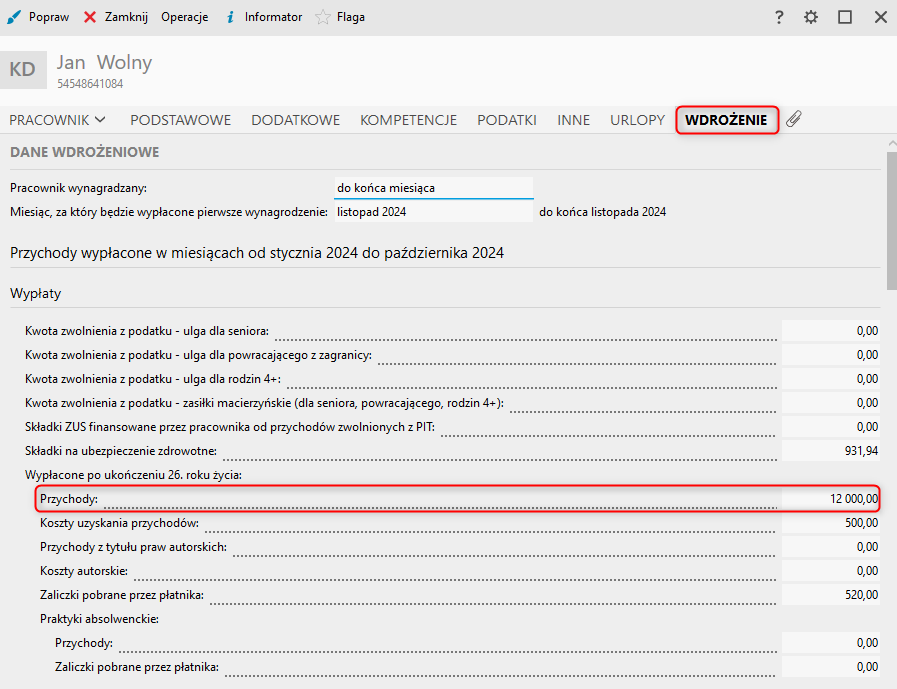
Task: Click the health insurance 931,94 field
Action: coord(831,451)
